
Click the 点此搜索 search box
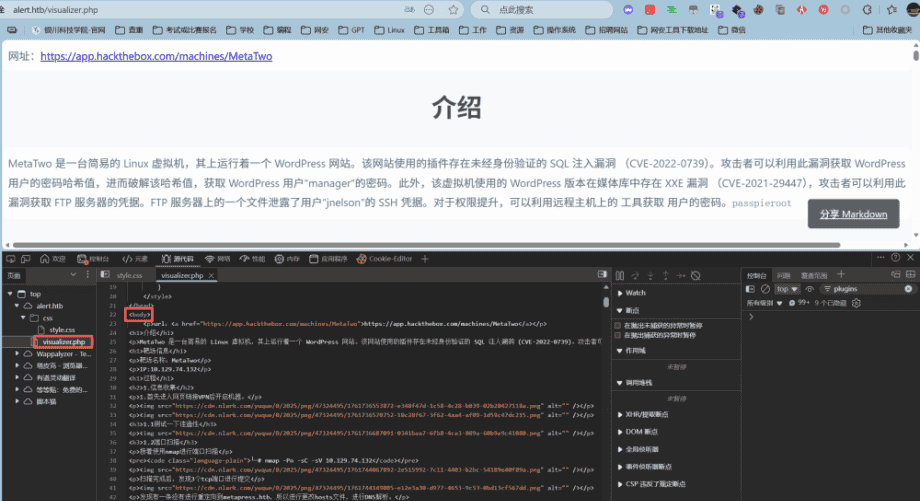[x=542, y=9]
